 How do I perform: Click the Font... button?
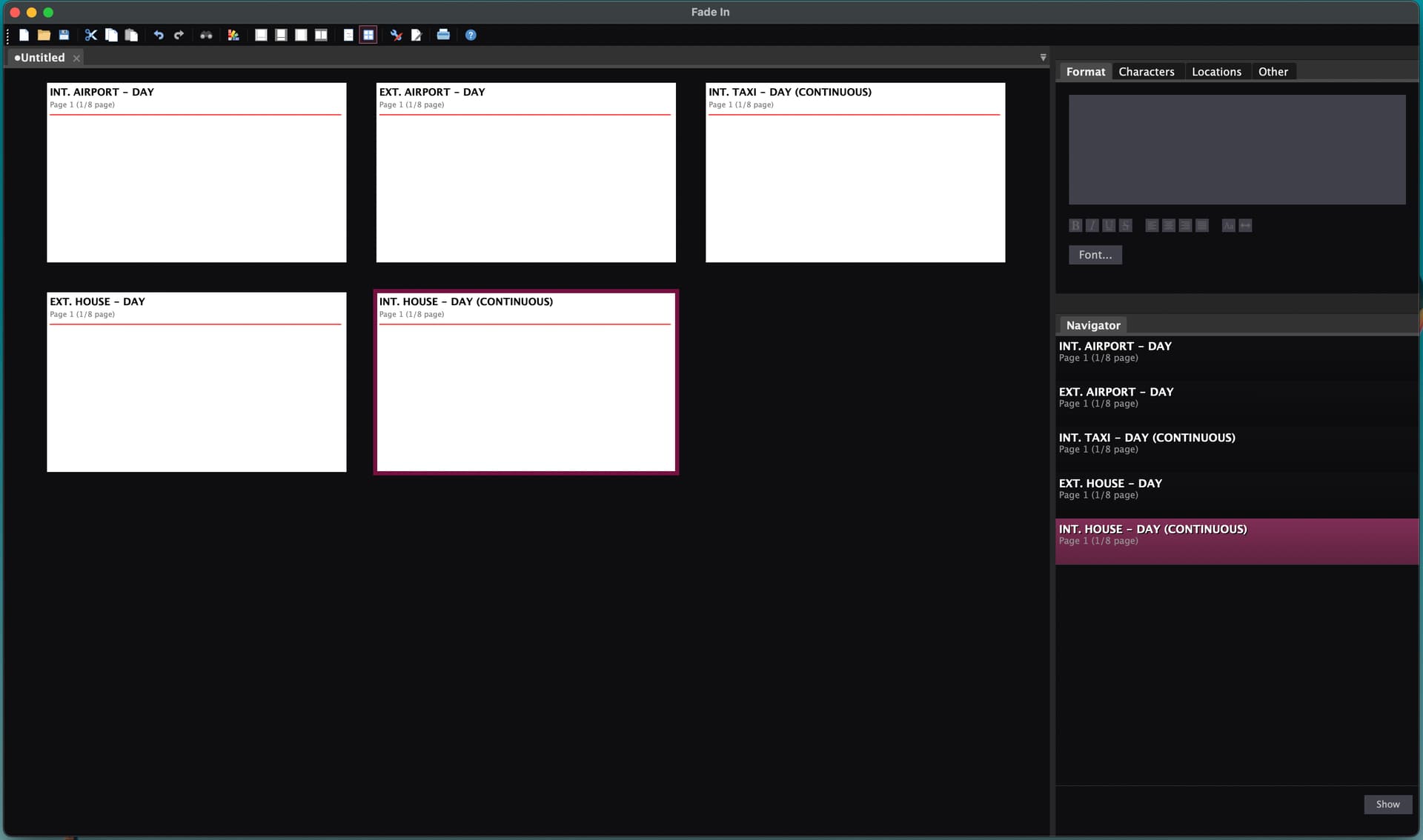point(1095,255)
